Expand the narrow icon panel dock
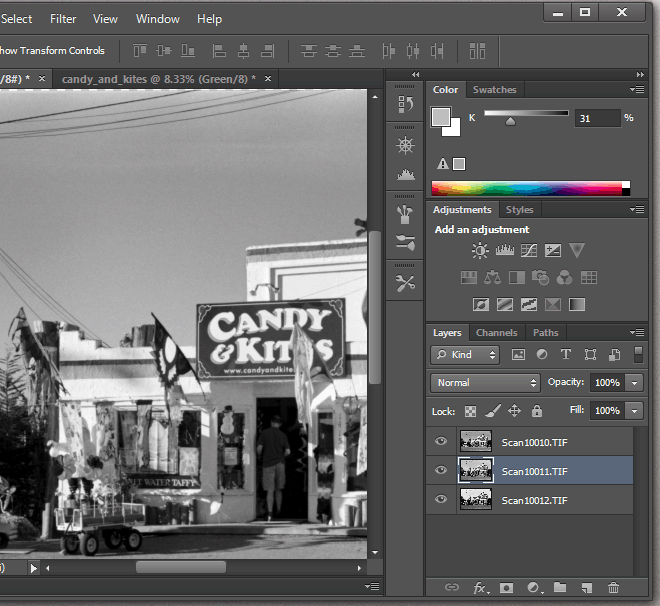 [x=416, y=74]
